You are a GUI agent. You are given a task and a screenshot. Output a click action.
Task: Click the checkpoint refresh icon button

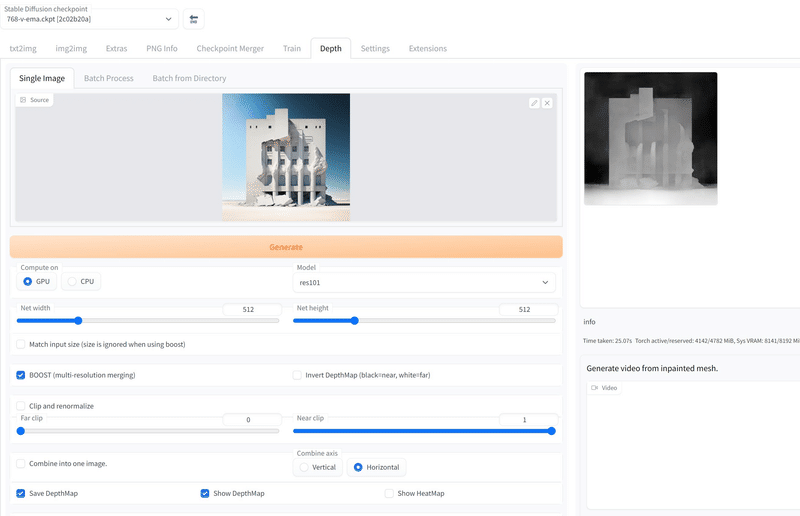[x=193, y=19]
